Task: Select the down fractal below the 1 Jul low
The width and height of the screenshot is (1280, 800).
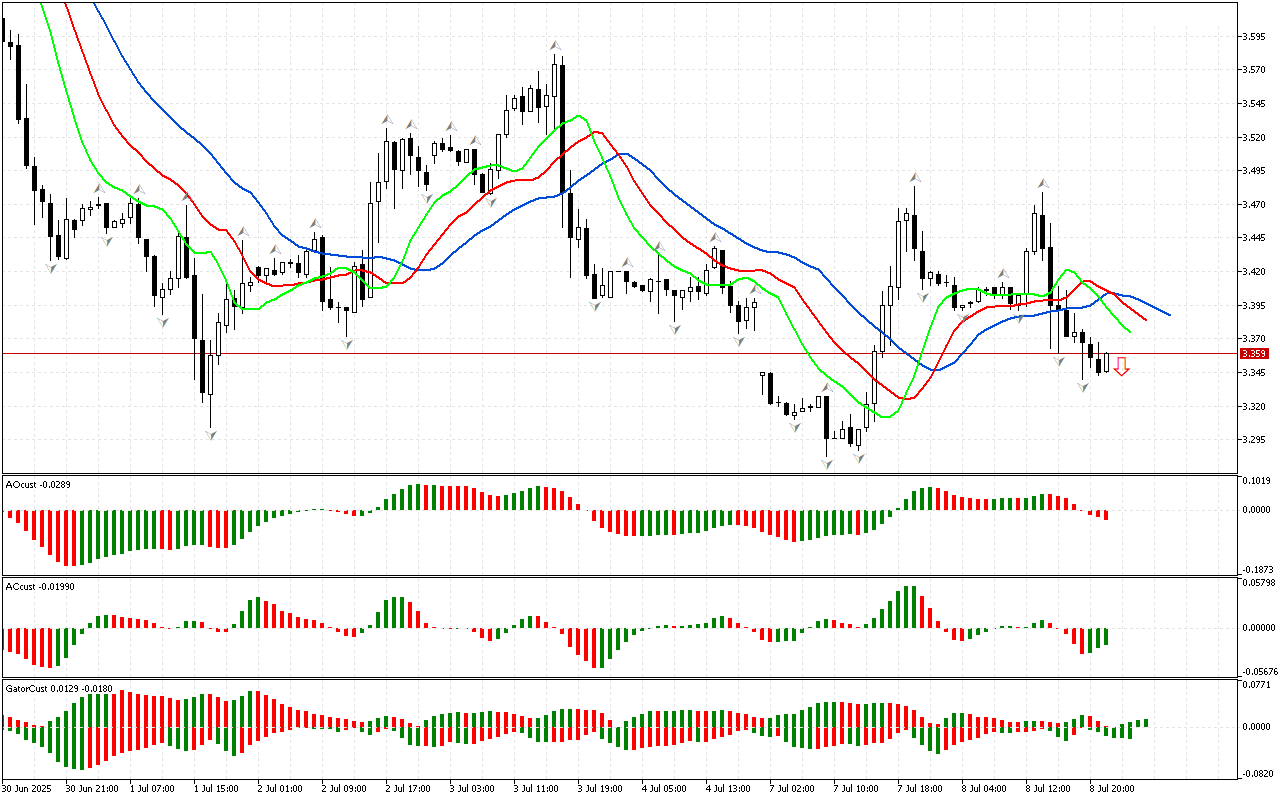Action: coord(210,435)
